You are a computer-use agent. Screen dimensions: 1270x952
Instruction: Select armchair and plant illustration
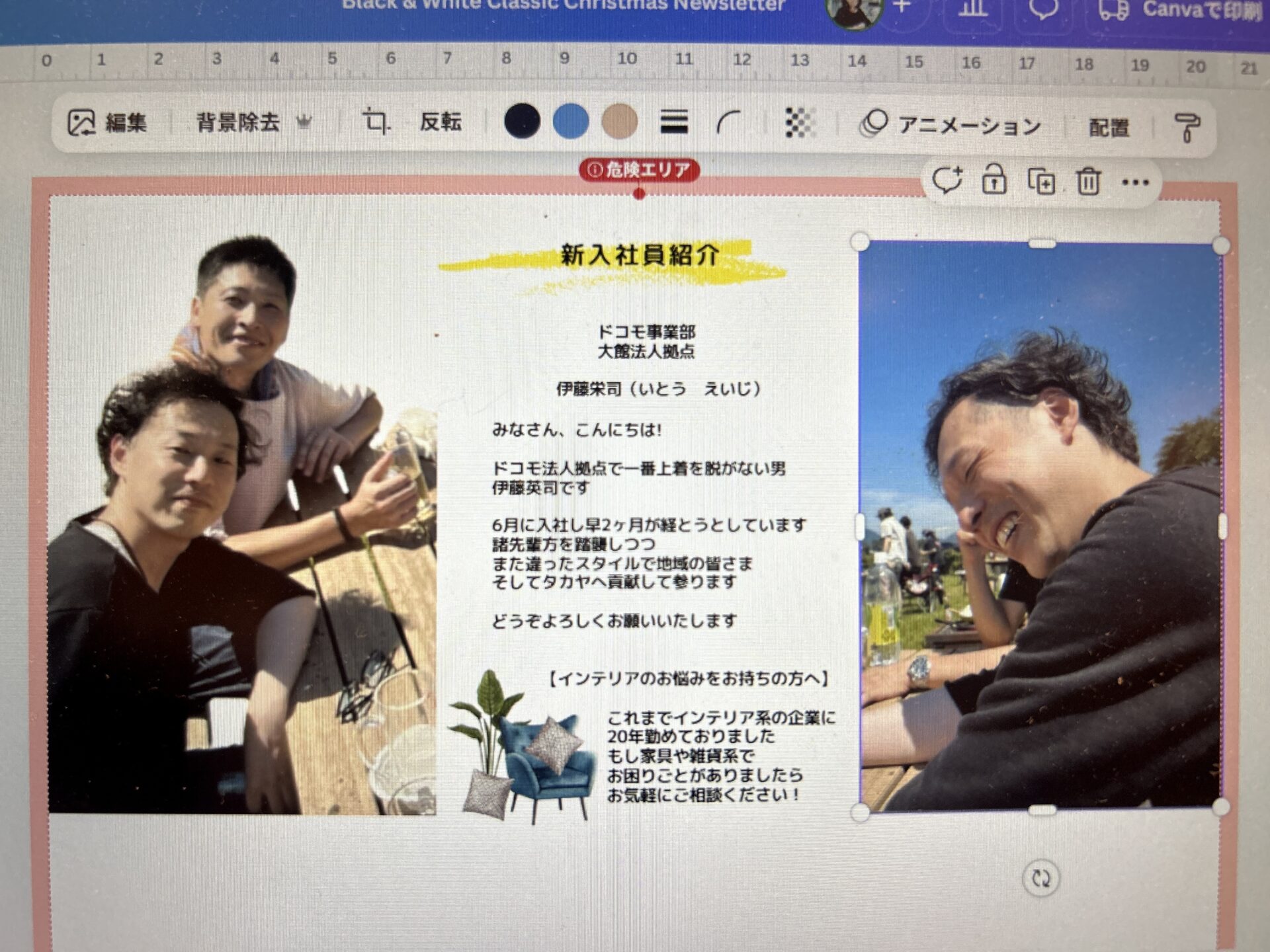pos(523,747)
